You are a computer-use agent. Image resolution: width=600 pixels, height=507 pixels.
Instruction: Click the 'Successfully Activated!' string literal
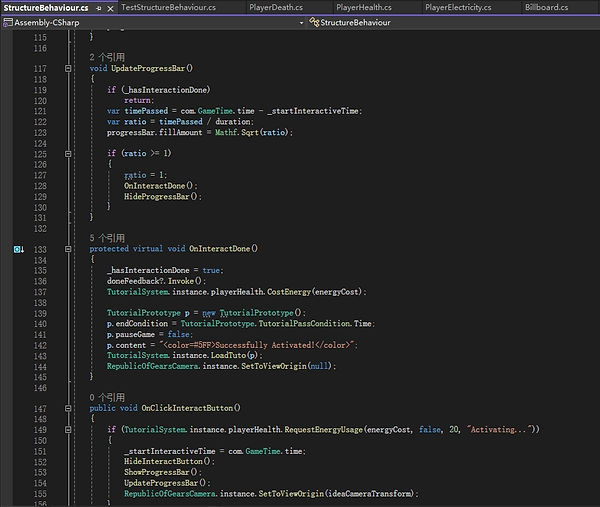click(x=259, y=345)
